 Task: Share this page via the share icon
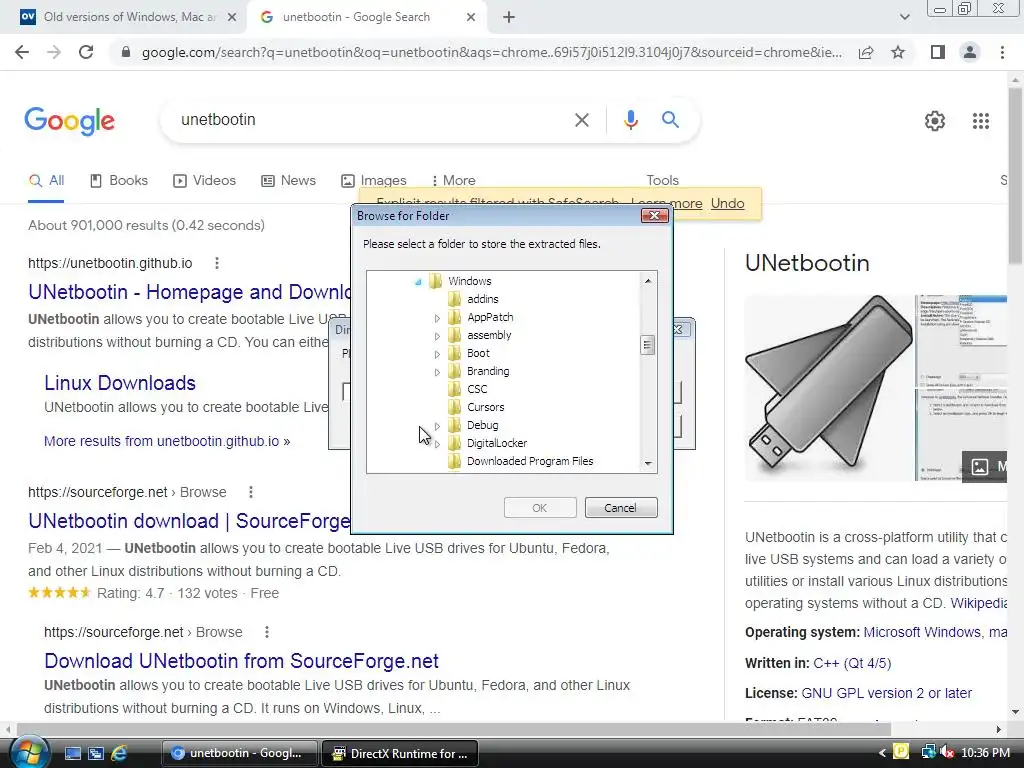pyautogui.click(x=866, y=52)
